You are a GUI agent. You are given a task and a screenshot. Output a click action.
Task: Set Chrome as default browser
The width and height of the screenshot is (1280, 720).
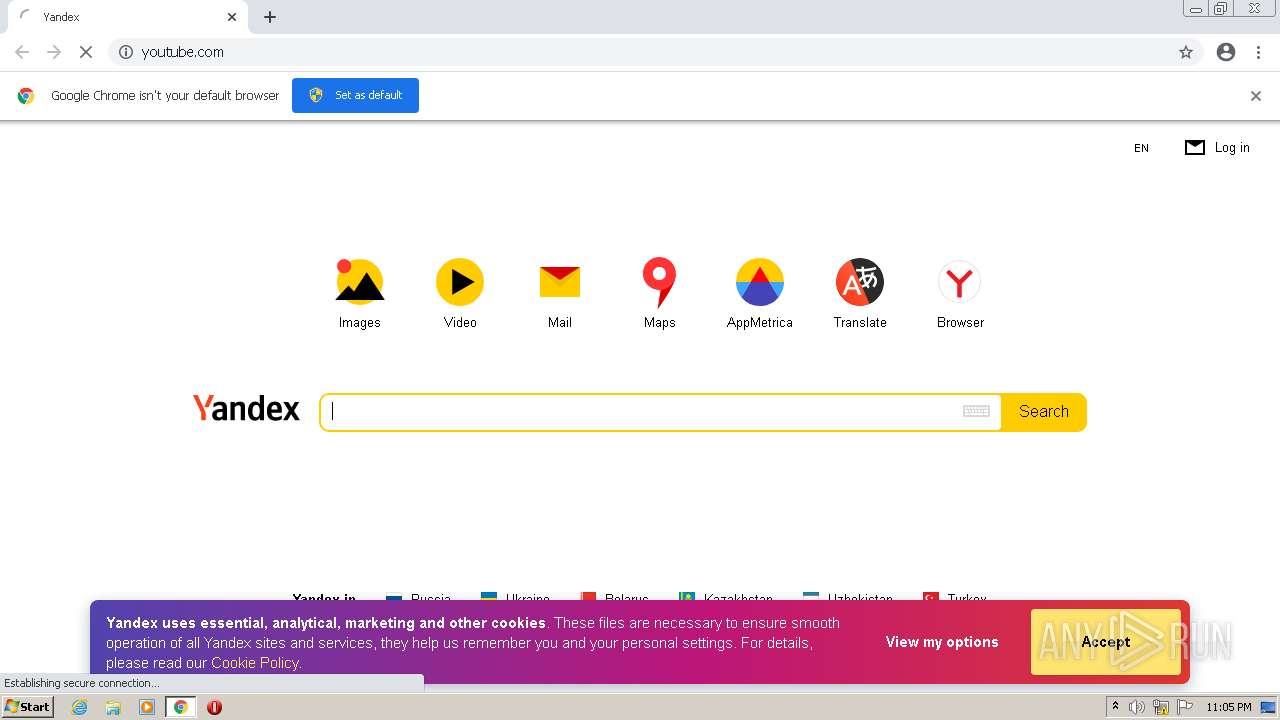coord(355,95)
